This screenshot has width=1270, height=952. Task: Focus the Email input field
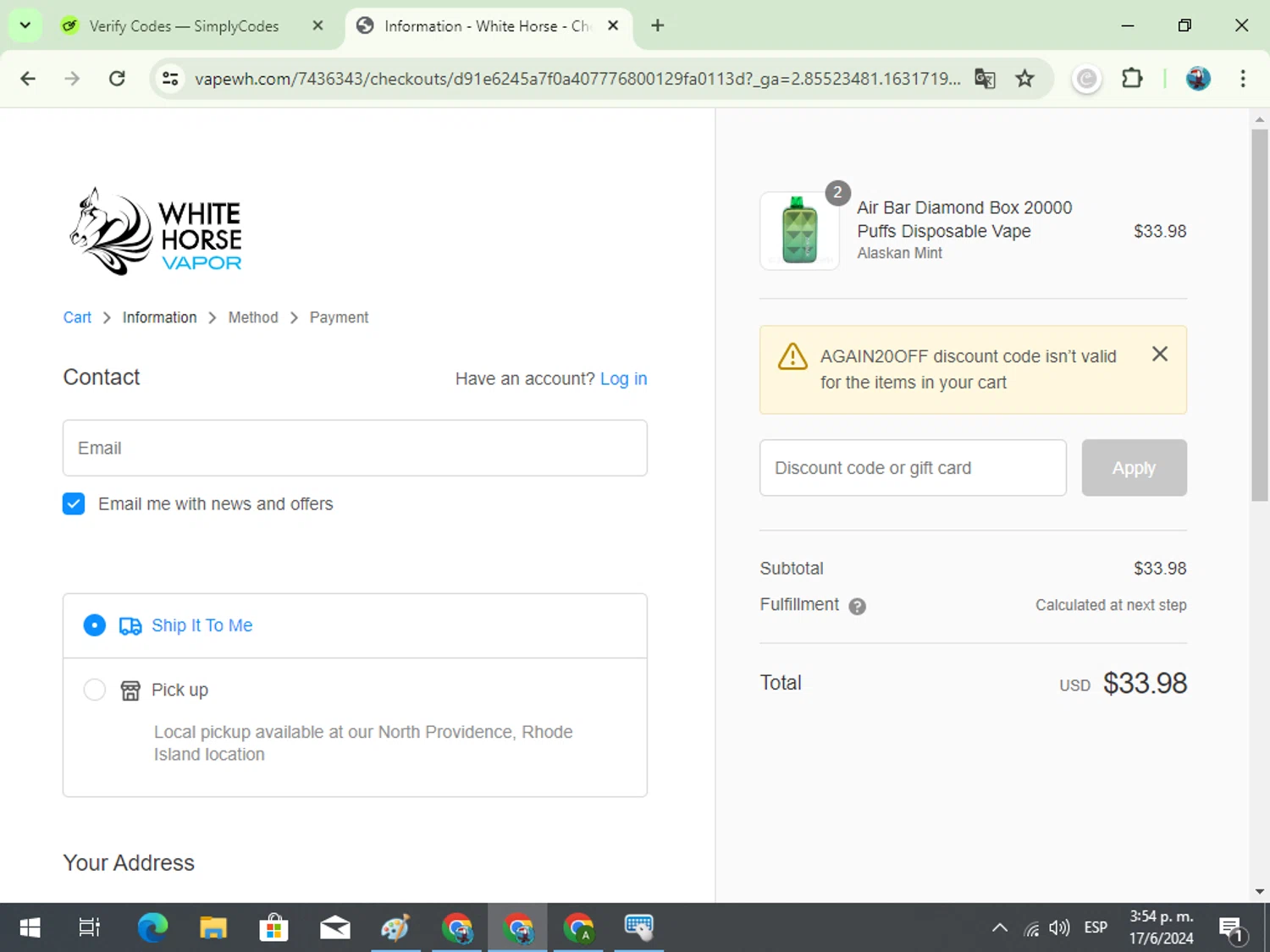355,448
